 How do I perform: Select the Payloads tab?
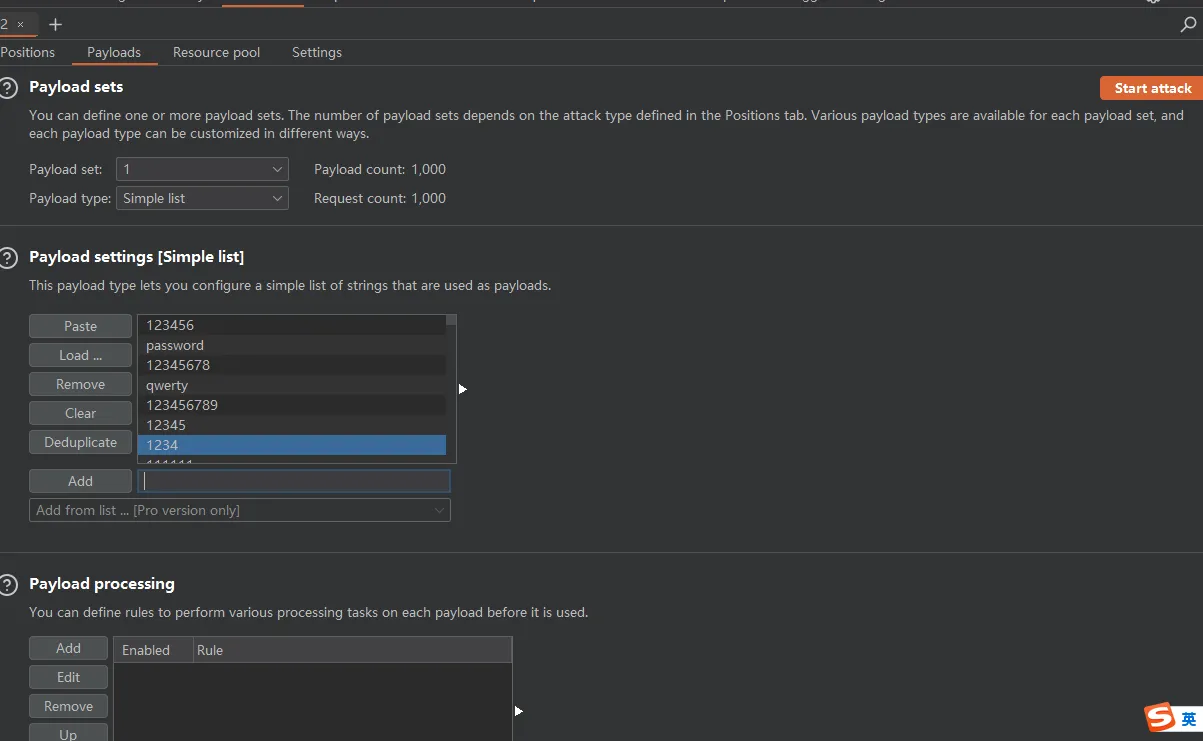click(x=114, y=52)
